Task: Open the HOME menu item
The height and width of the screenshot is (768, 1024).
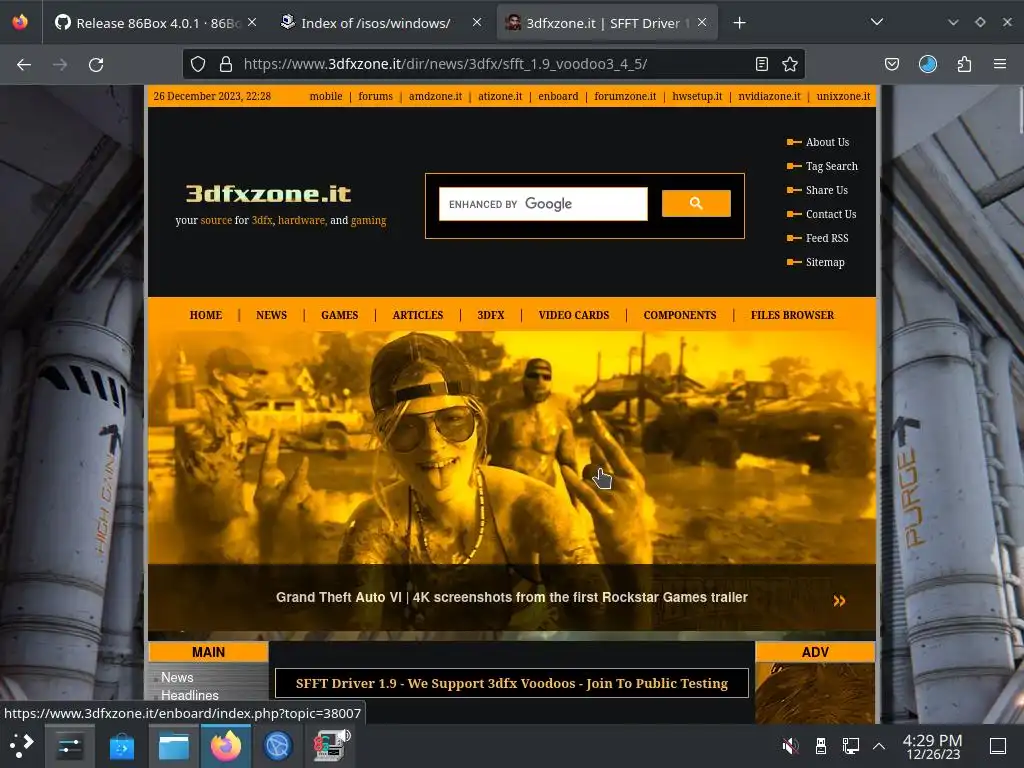Action: [206, 315]
